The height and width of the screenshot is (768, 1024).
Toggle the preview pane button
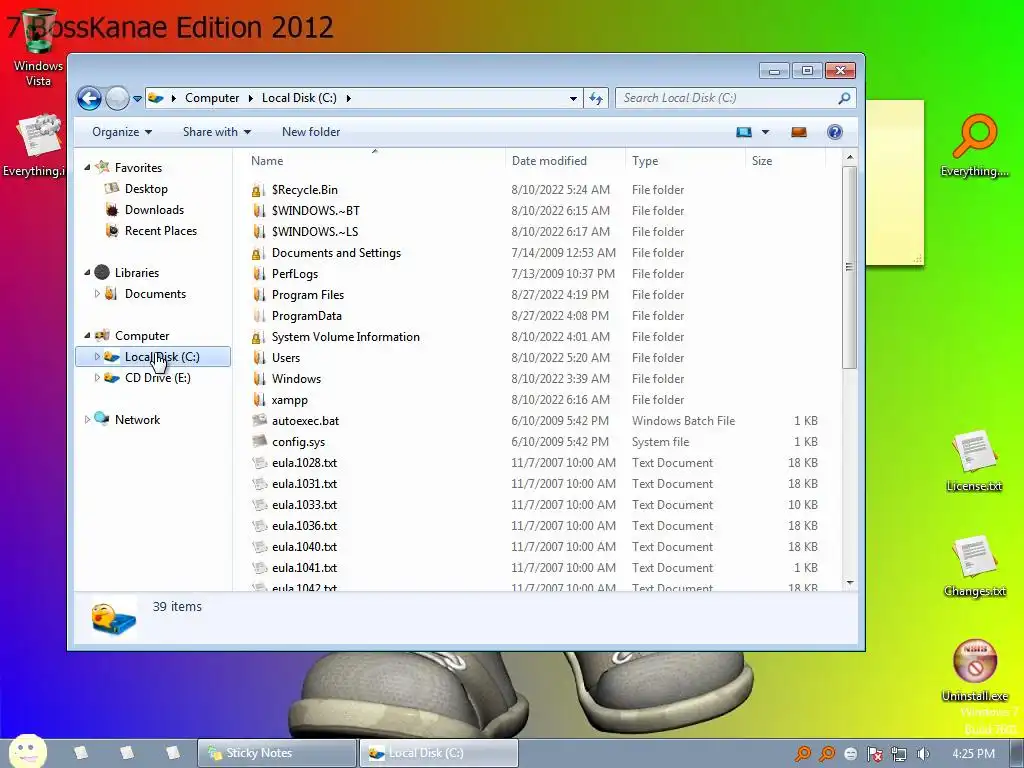(799, 132)
